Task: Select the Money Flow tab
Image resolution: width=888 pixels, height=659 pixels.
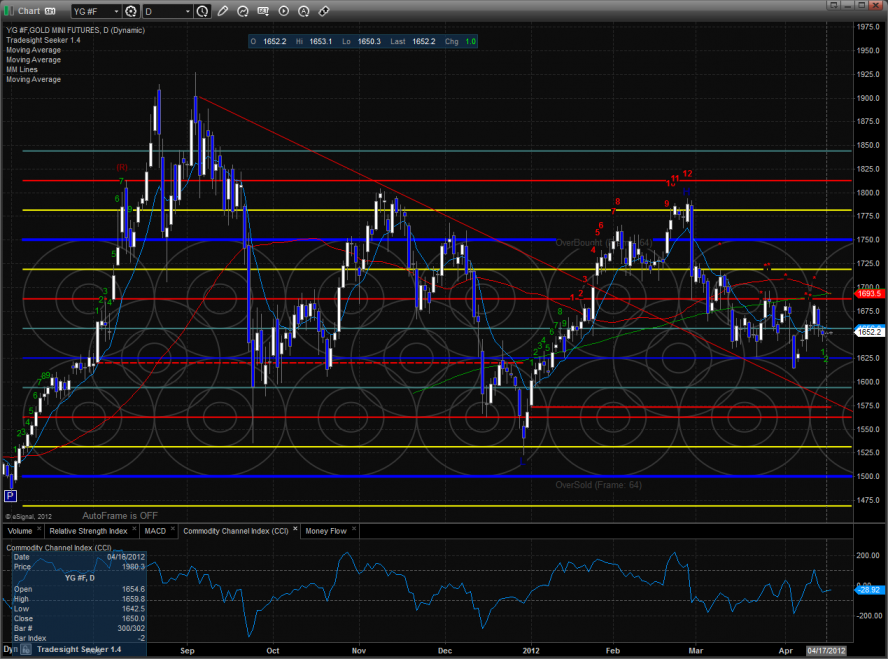Action: tap(326, 531)
